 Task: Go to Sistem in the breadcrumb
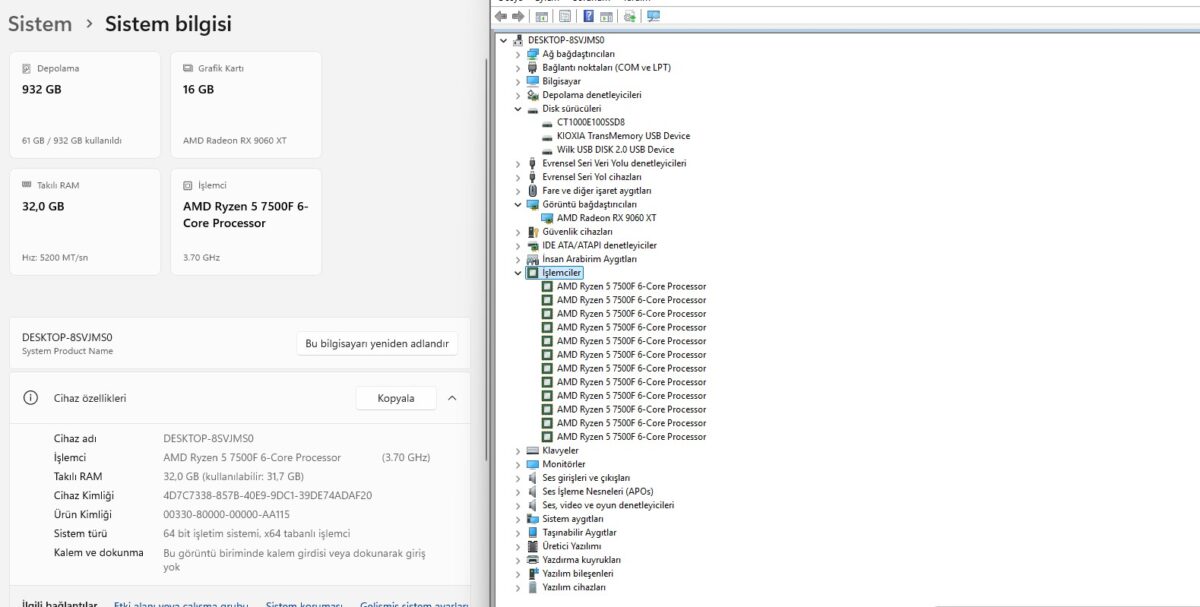pyautogui.click(x=40, y=24)
